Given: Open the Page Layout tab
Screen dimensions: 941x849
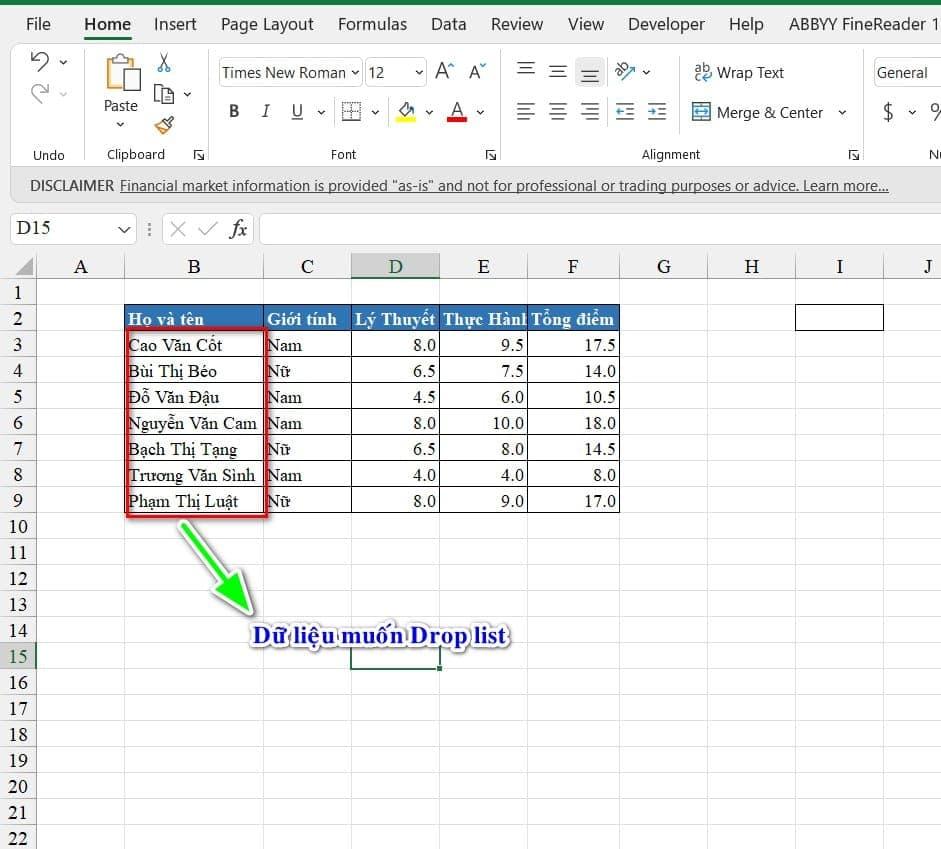Looking at the screenshot, I should tap(267, 24).
